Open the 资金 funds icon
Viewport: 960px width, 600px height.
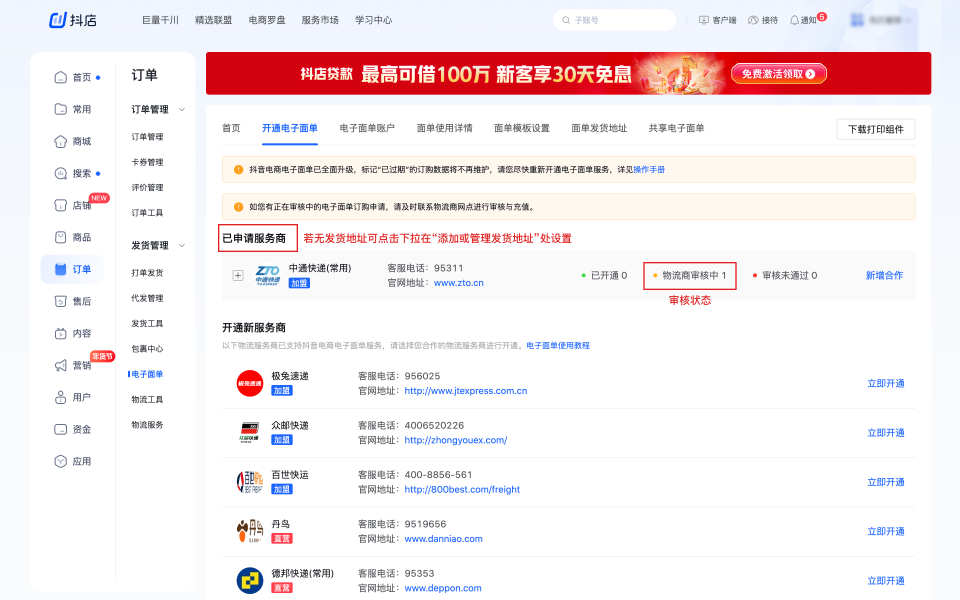61,429
